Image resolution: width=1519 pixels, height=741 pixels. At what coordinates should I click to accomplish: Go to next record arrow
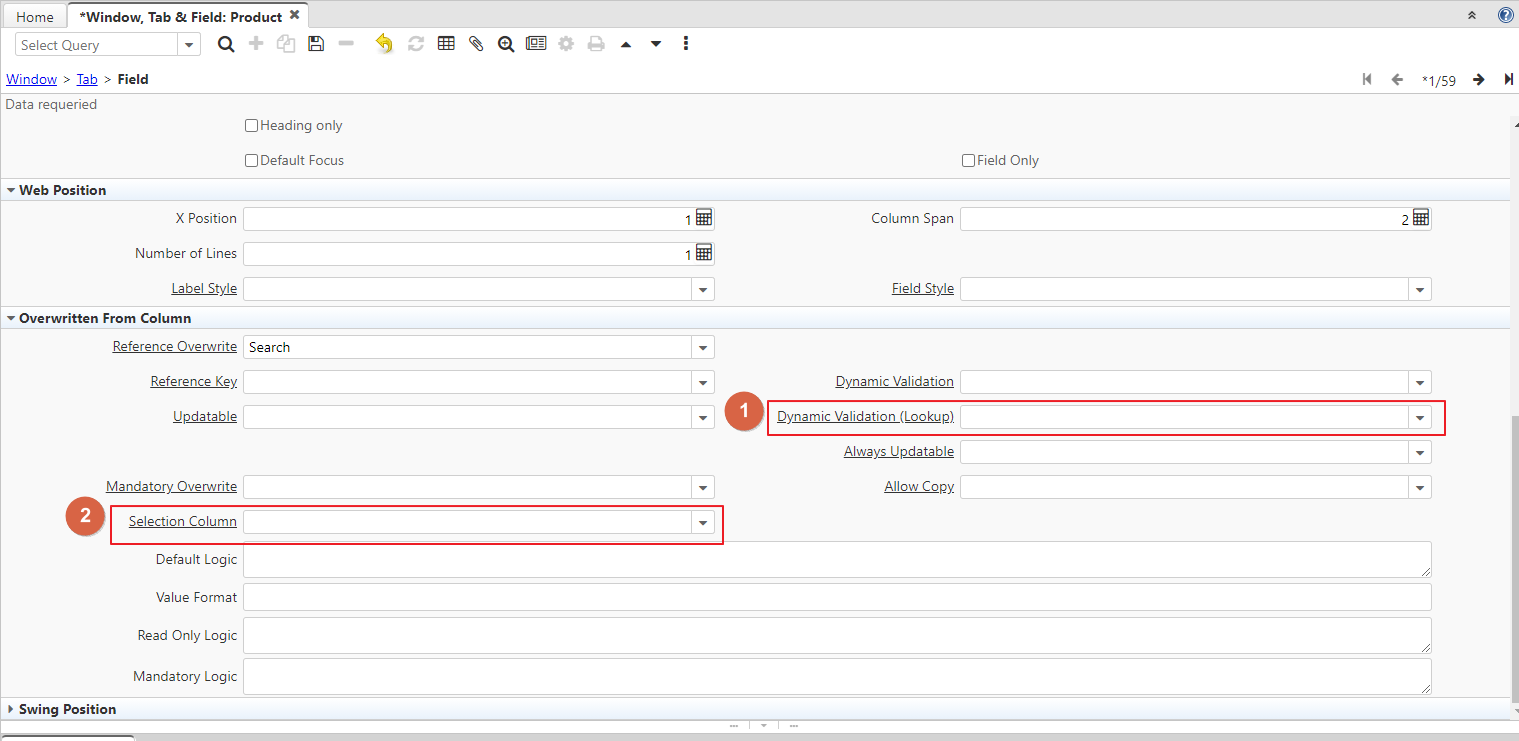[x=1478, y=80]
